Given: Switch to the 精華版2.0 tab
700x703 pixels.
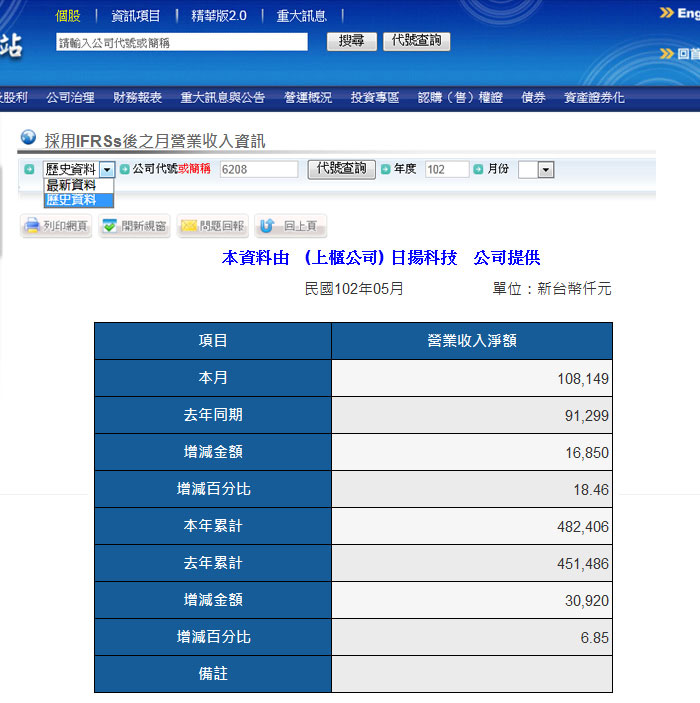Looking at the screenshot, I should pyautogui.click(x=218, y=16).
